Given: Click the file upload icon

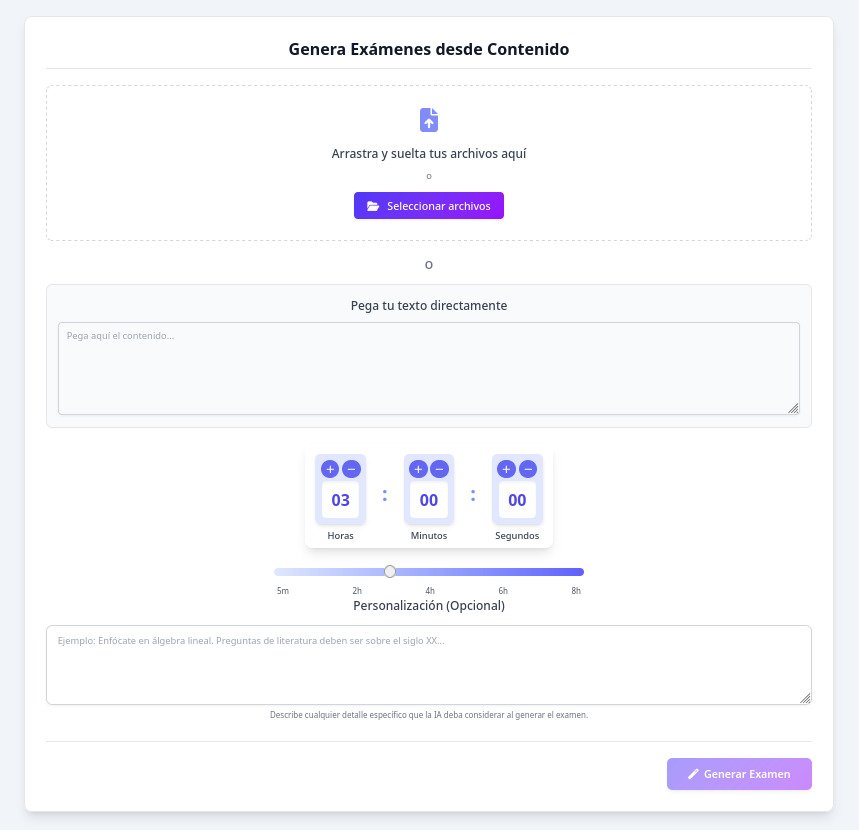Looking at the screenshot, I should pos(429,120).
